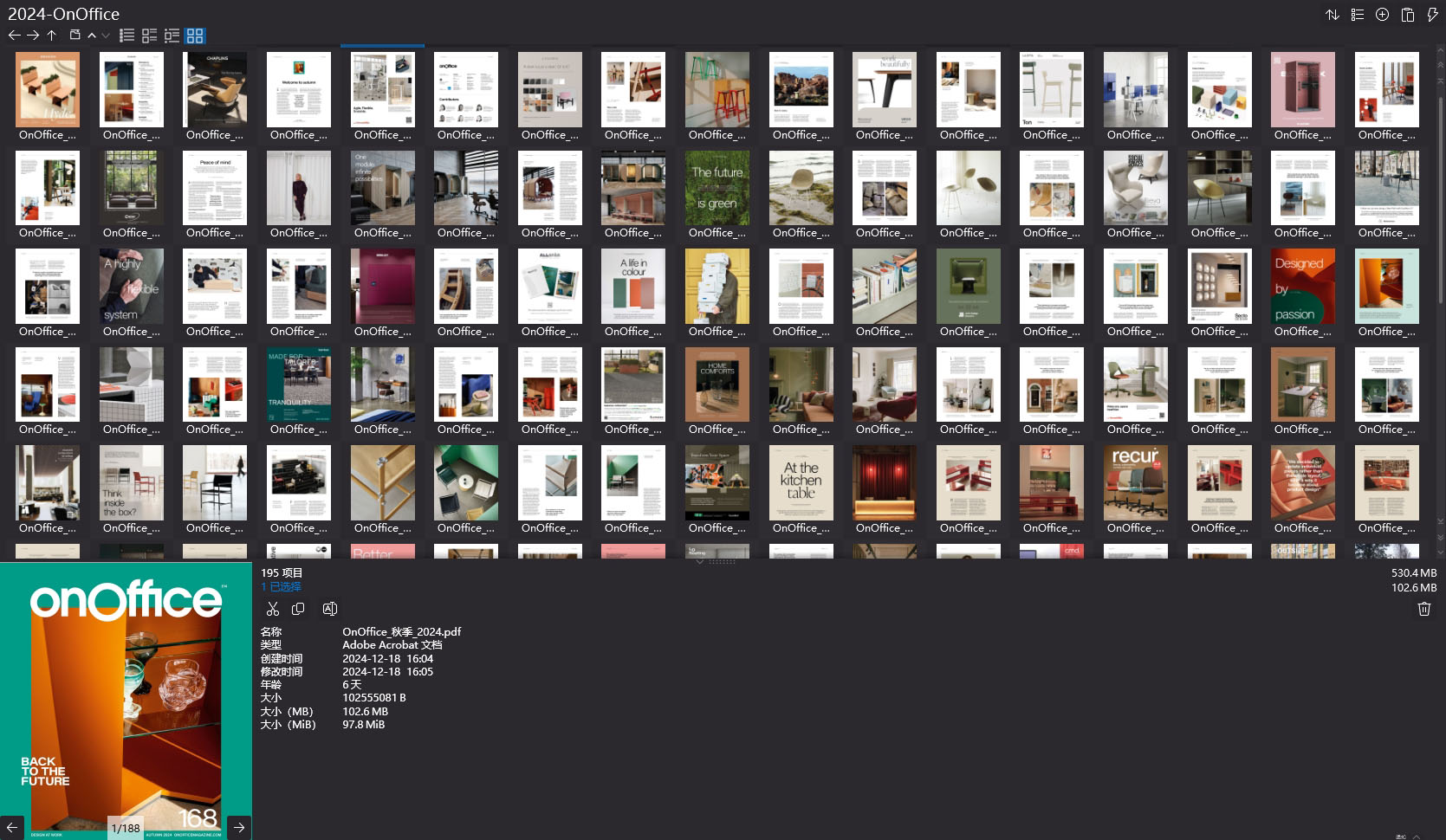
Task: Show previous preview page
Action: (12, 828)
